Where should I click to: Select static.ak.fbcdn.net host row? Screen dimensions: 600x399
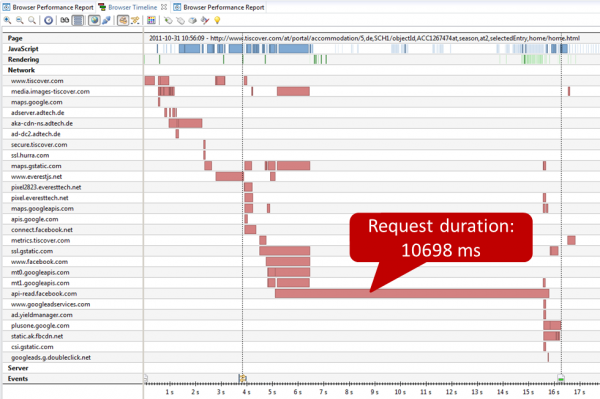(x=73, y=336)
